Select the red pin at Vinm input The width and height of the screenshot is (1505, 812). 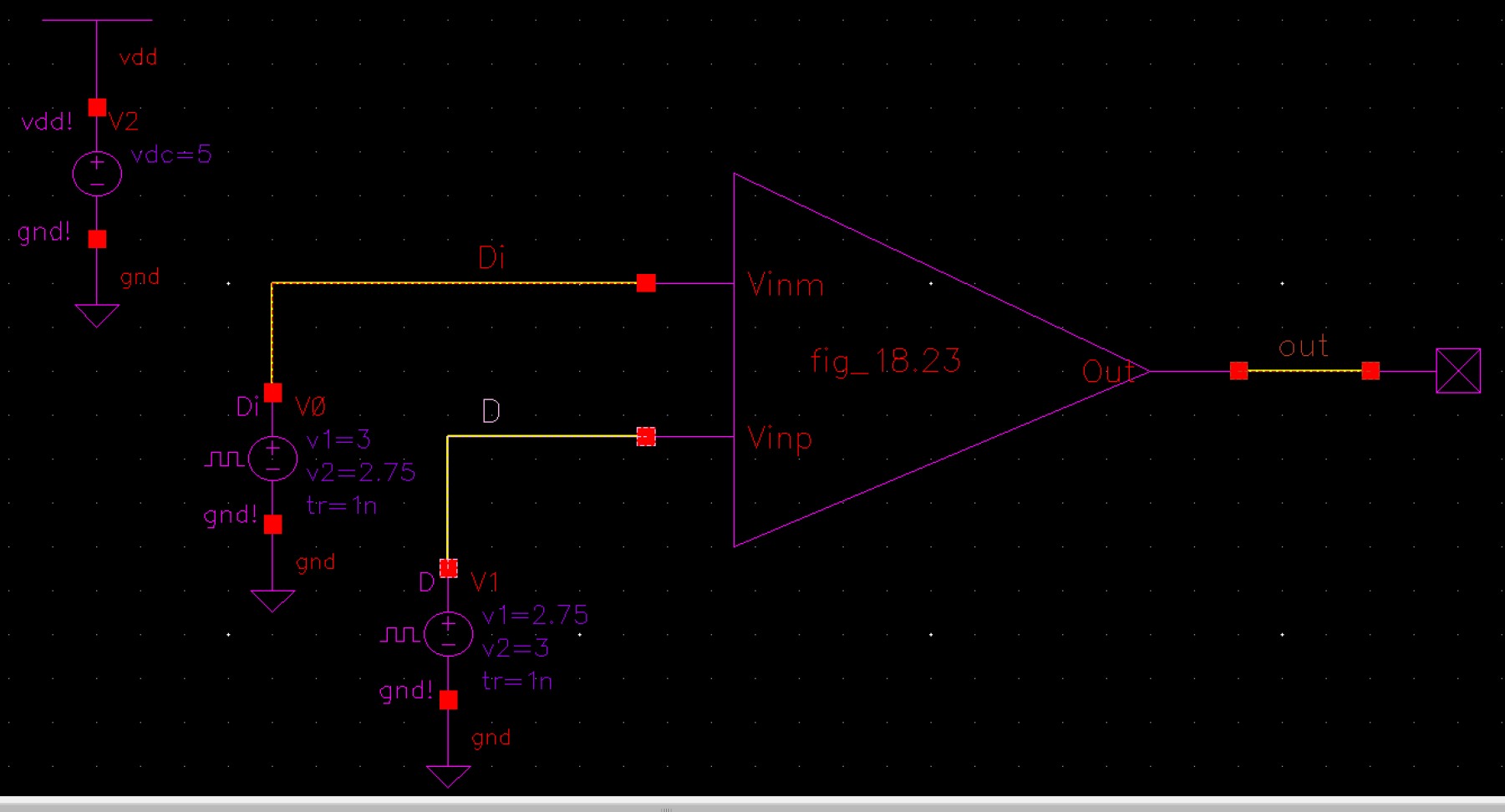[645, 284]
